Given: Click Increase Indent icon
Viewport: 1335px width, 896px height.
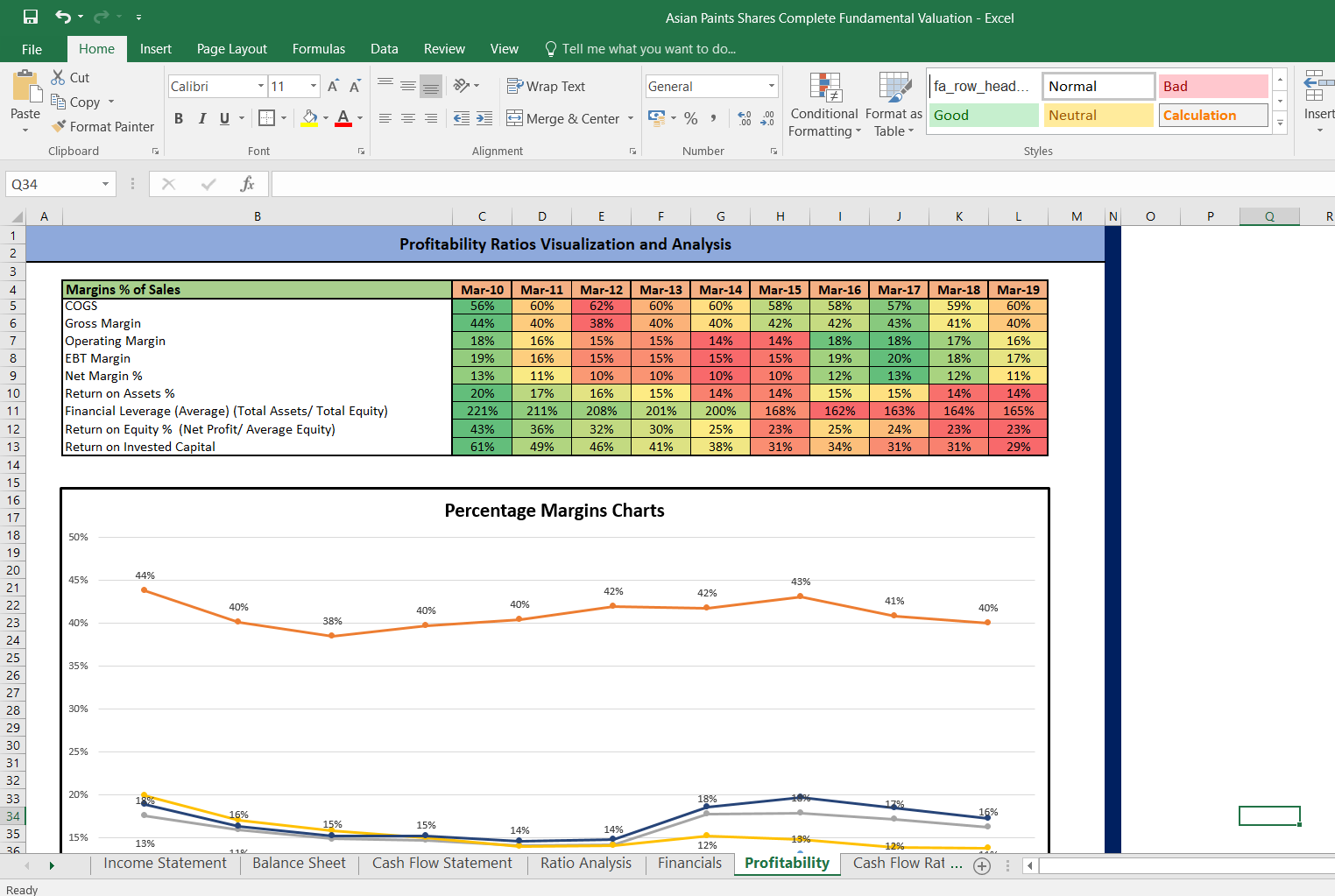Looking at the screenshot, I should (x=484, y=118).
